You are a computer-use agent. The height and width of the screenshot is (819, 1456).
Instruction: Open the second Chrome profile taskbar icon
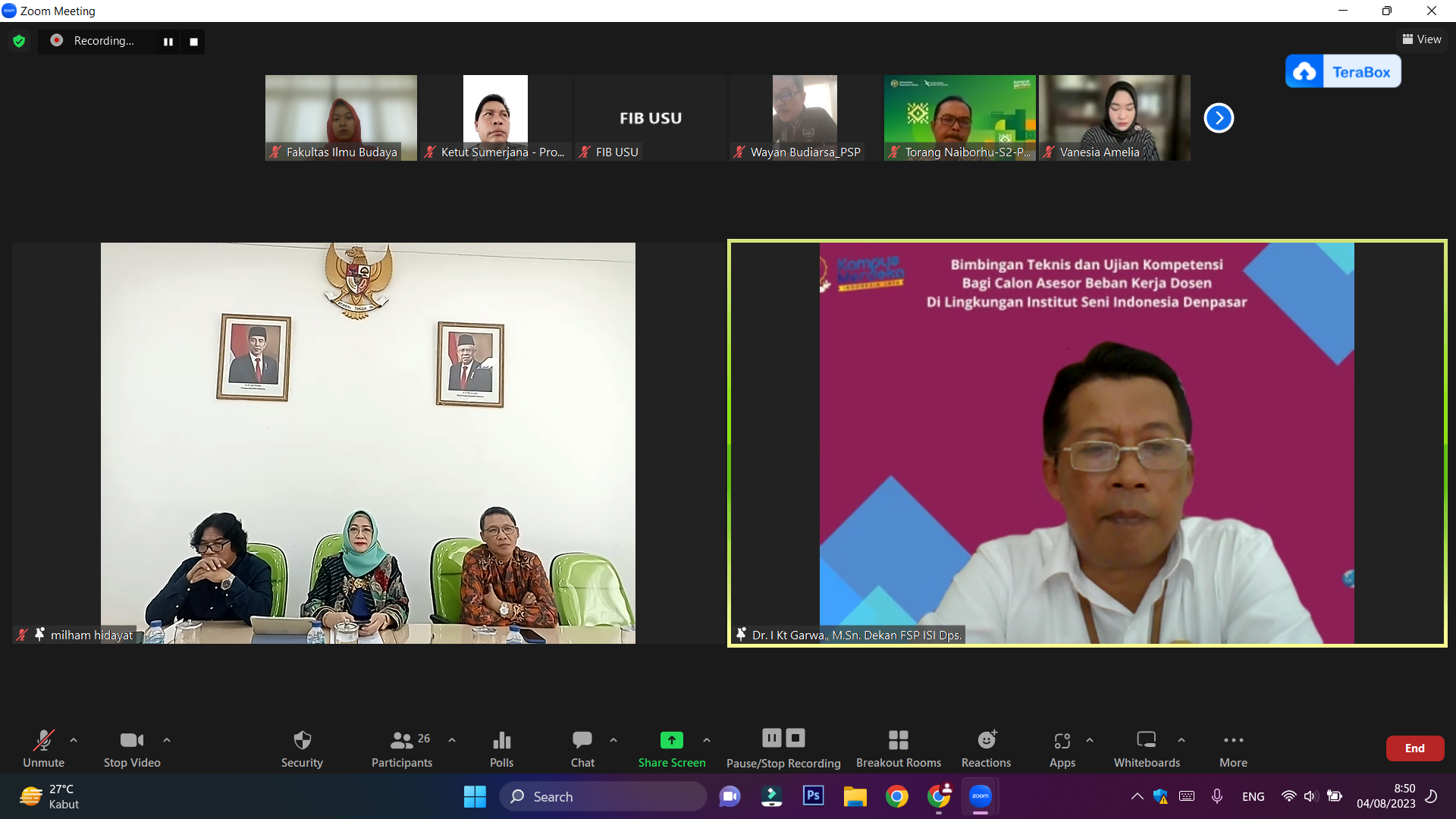939,796
